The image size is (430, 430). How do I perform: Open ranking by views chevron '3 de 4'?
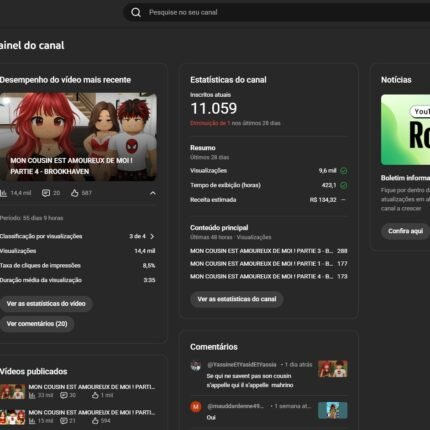coord(152,236)
